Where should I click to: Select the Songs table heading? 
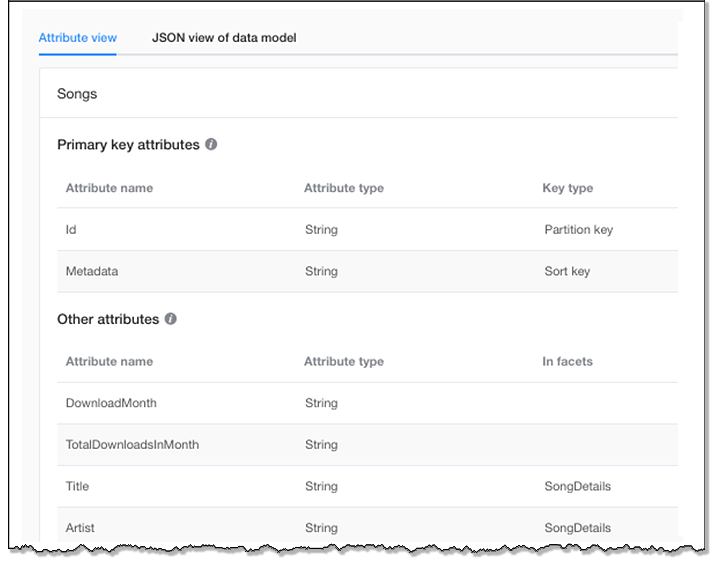pos(77,94)
